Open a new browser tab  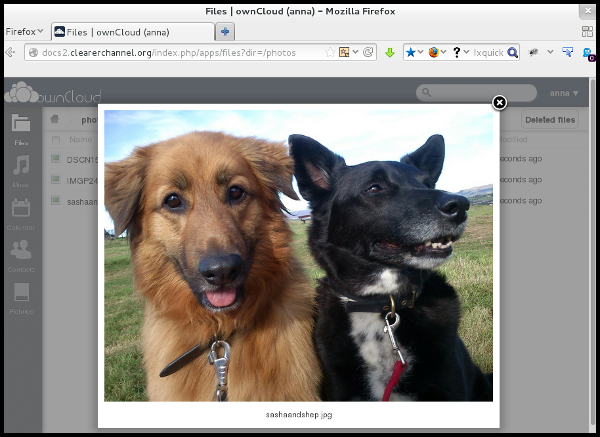point(225,31)
